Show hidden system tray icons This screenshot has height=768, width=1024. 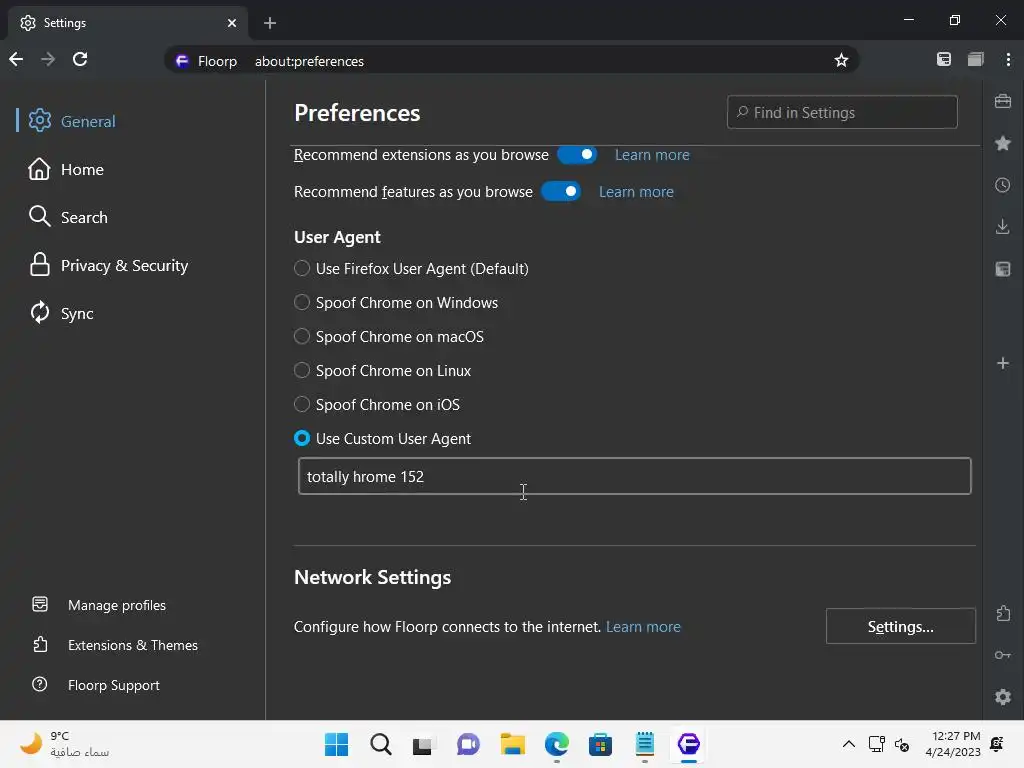point(848,744)
